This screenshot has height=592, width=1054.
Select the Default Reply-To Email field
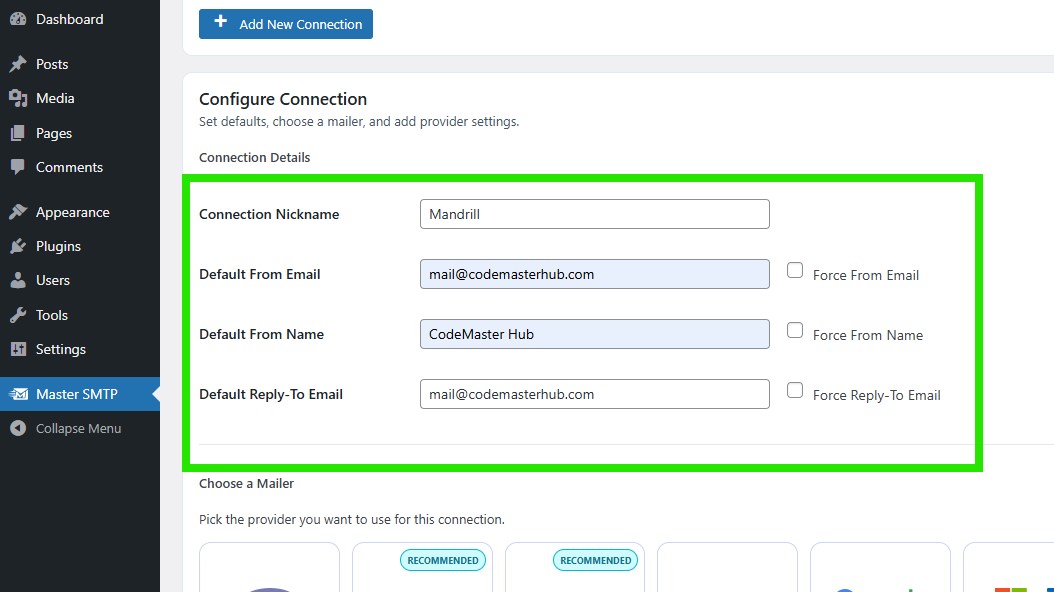pos(594,394)
